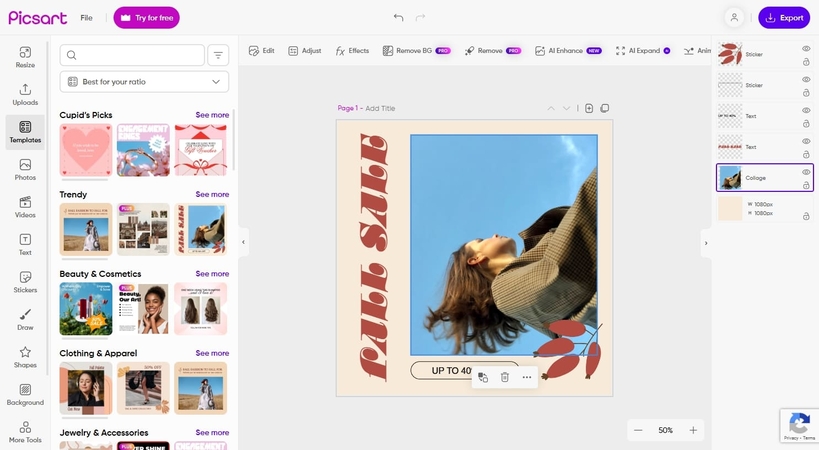This screenshot has height=450, width=819.
Task: Lock the FALL SALE Text layer
Action: [806, 155]
